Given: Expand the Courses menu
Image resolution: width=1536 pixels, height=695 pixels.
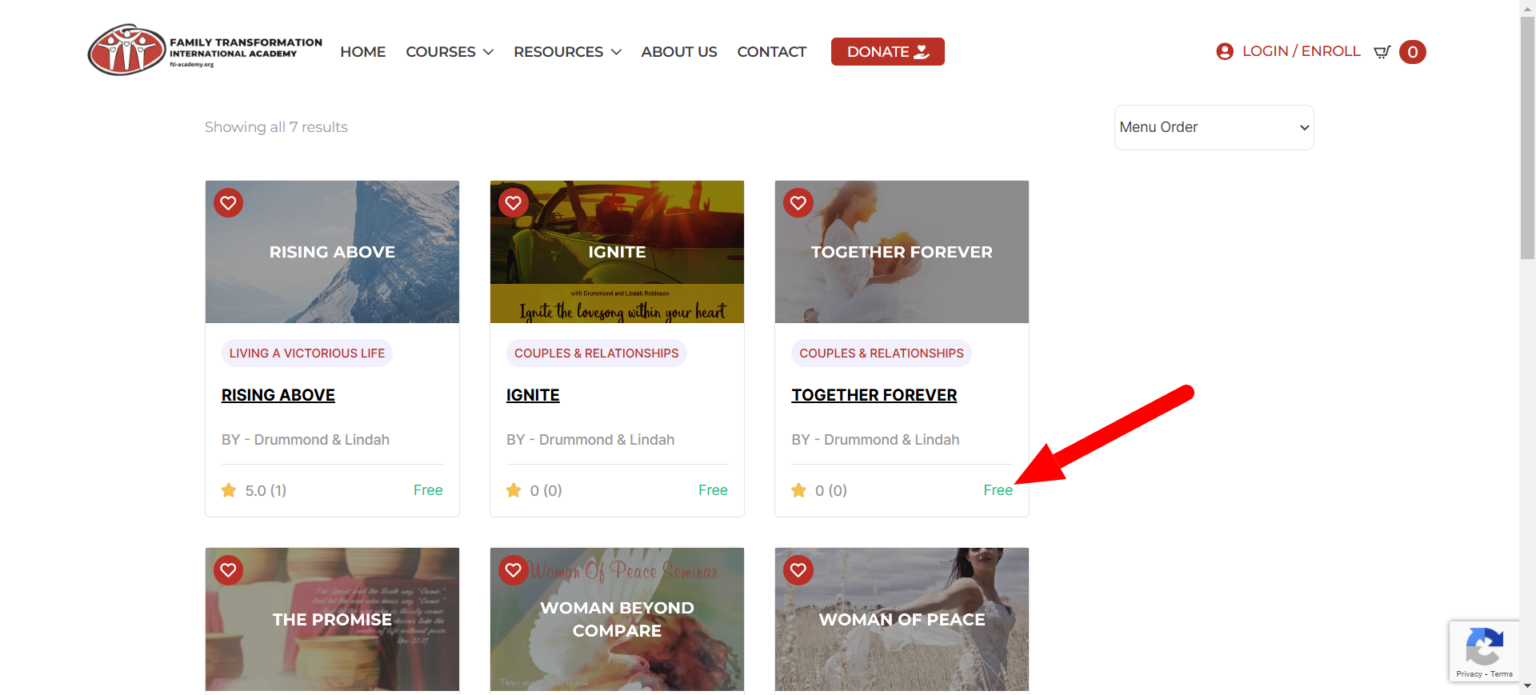Looking at the screenshot, I should 449,52.
